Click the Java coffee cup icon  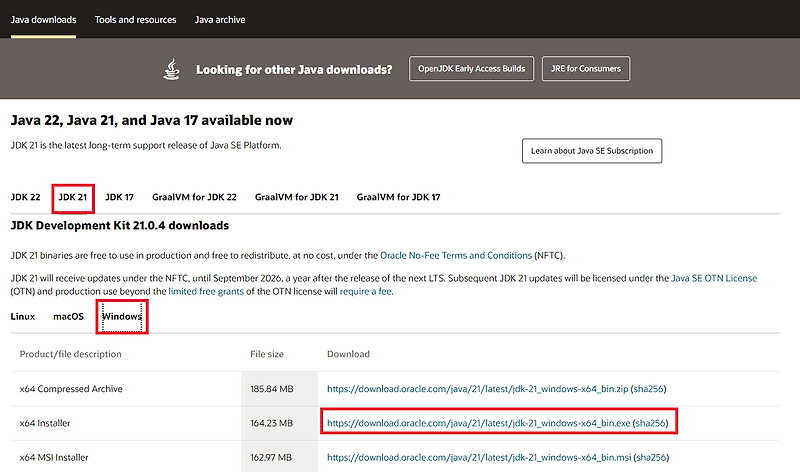[x=171, y=69]
